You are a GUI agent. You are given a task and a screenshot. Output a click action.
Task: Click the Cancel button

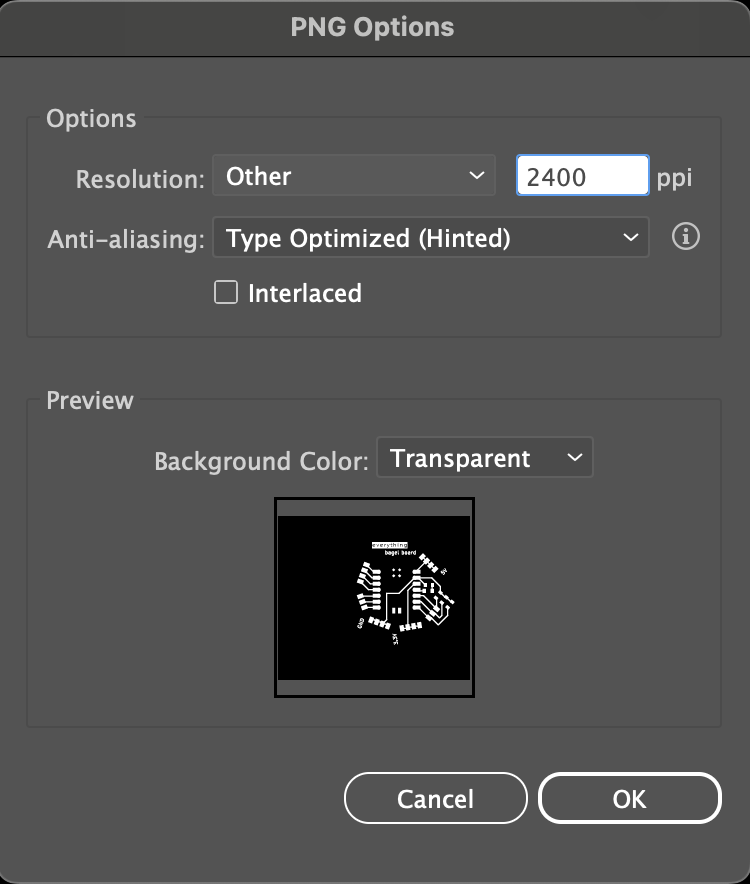pos(436,798)
